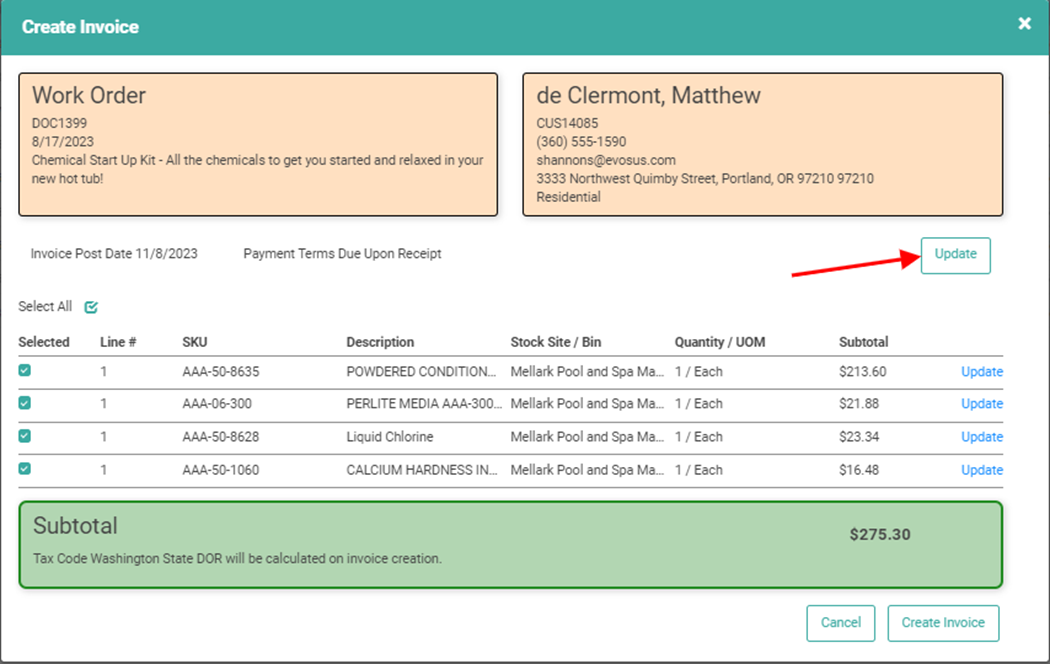The image size is (1050, 664).
Task: Click the Invoice Post Date text
Action: pos(114,254)
